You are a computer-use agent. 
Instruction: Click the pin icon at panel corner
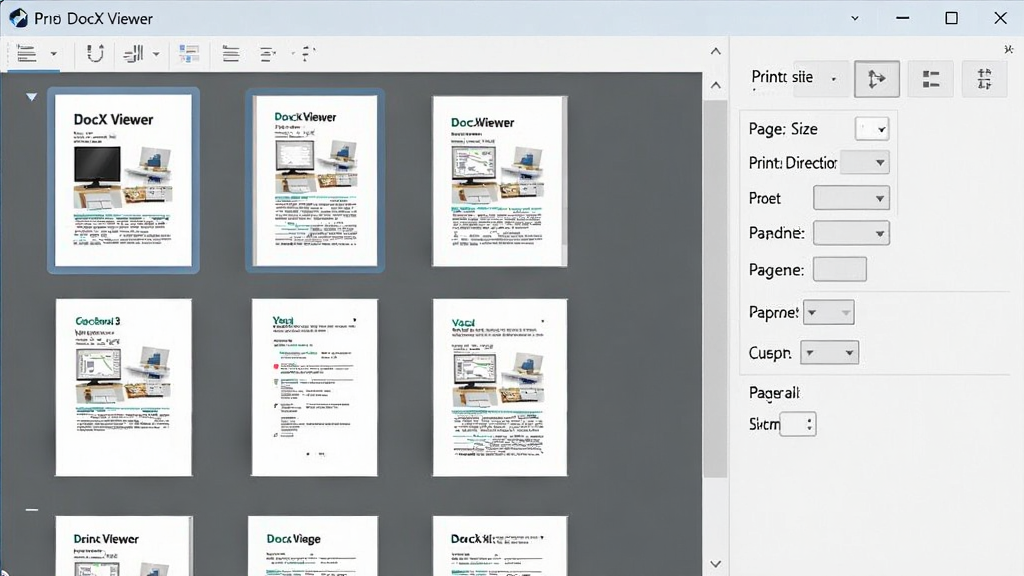pyautogui.click(x=1009, y=50)
